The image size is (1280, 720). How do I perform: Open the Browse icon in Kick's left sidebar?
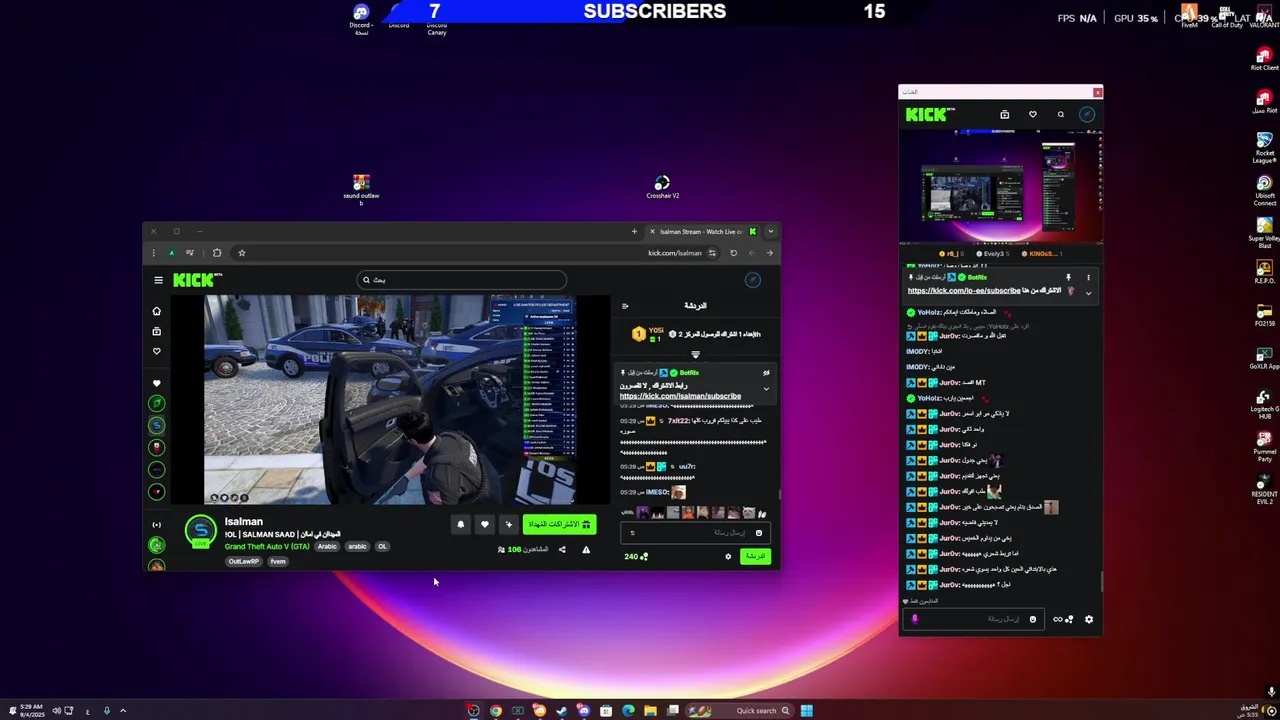[156, 331]
